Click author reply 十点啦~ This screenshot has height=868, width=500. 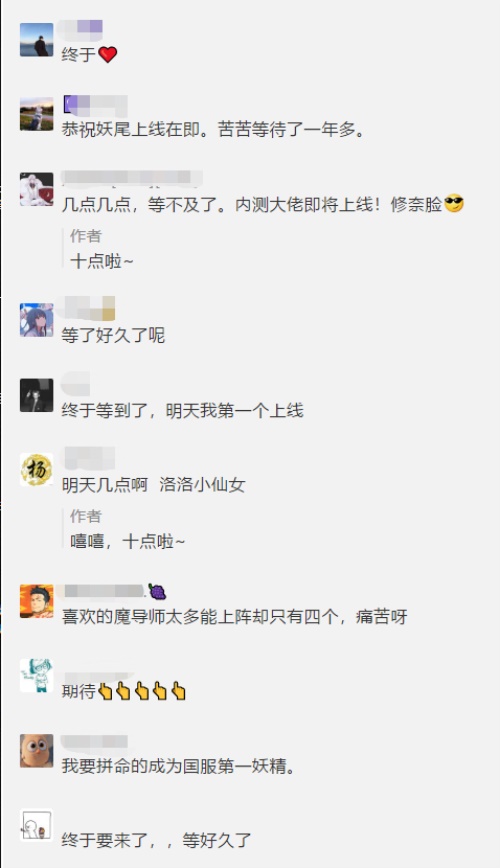tap(102, 261)
